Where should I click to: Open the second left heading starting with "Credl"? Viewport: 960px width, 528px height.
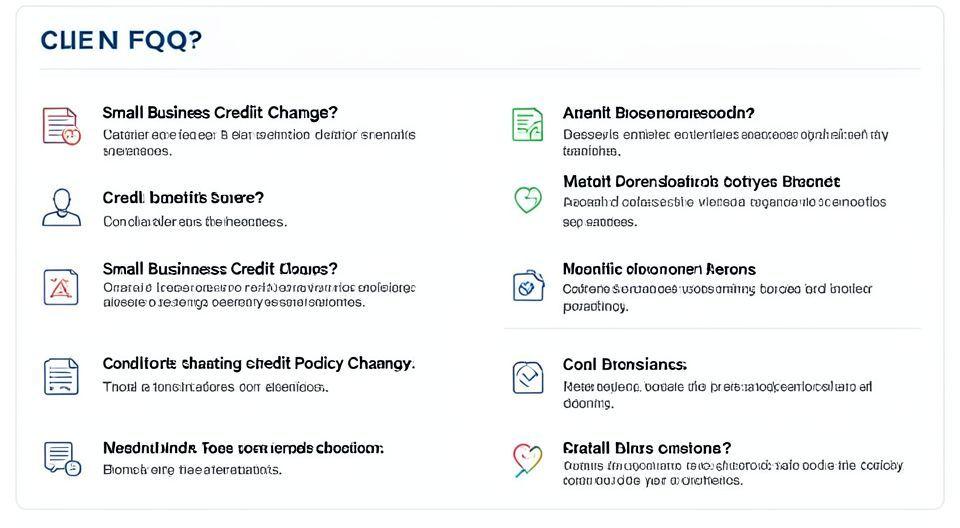183,198
